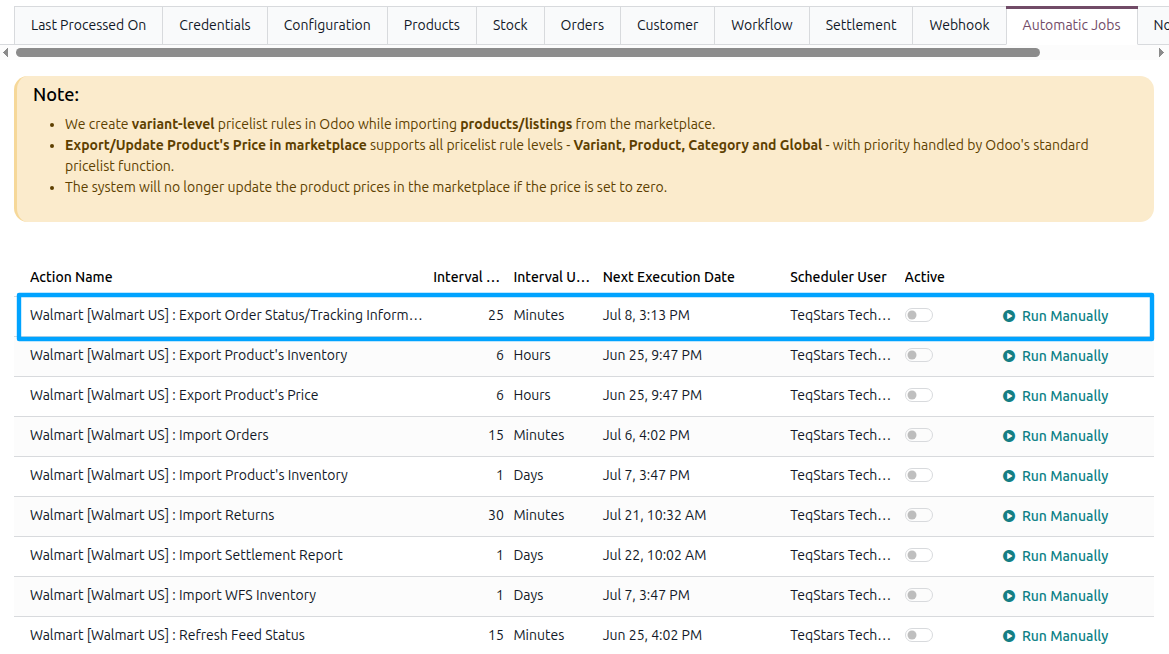Screen dimensions: 1169x654
Task: Go to the Settlement tab
Action: (x=860, y=25)
